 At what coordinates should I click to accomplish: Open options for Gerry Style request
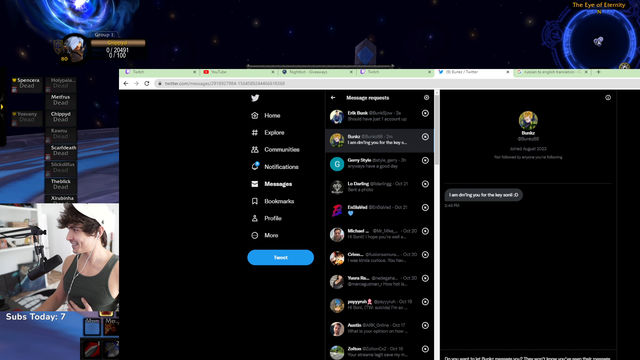click(x=425, y=160)
